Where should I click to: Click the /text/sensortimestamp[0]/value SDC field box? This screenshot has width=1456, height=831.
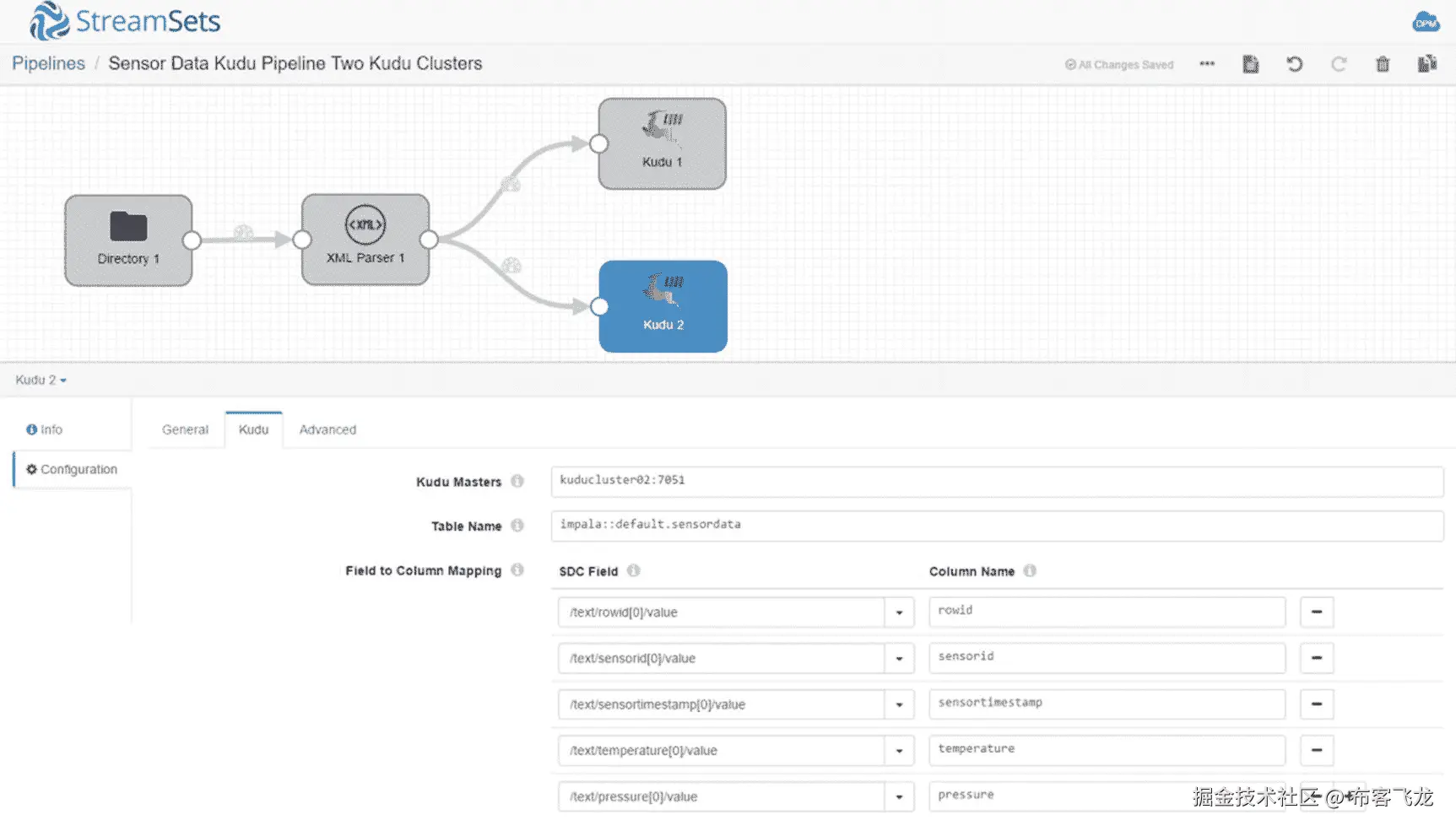pyautogui.click(x=722, y=704)
